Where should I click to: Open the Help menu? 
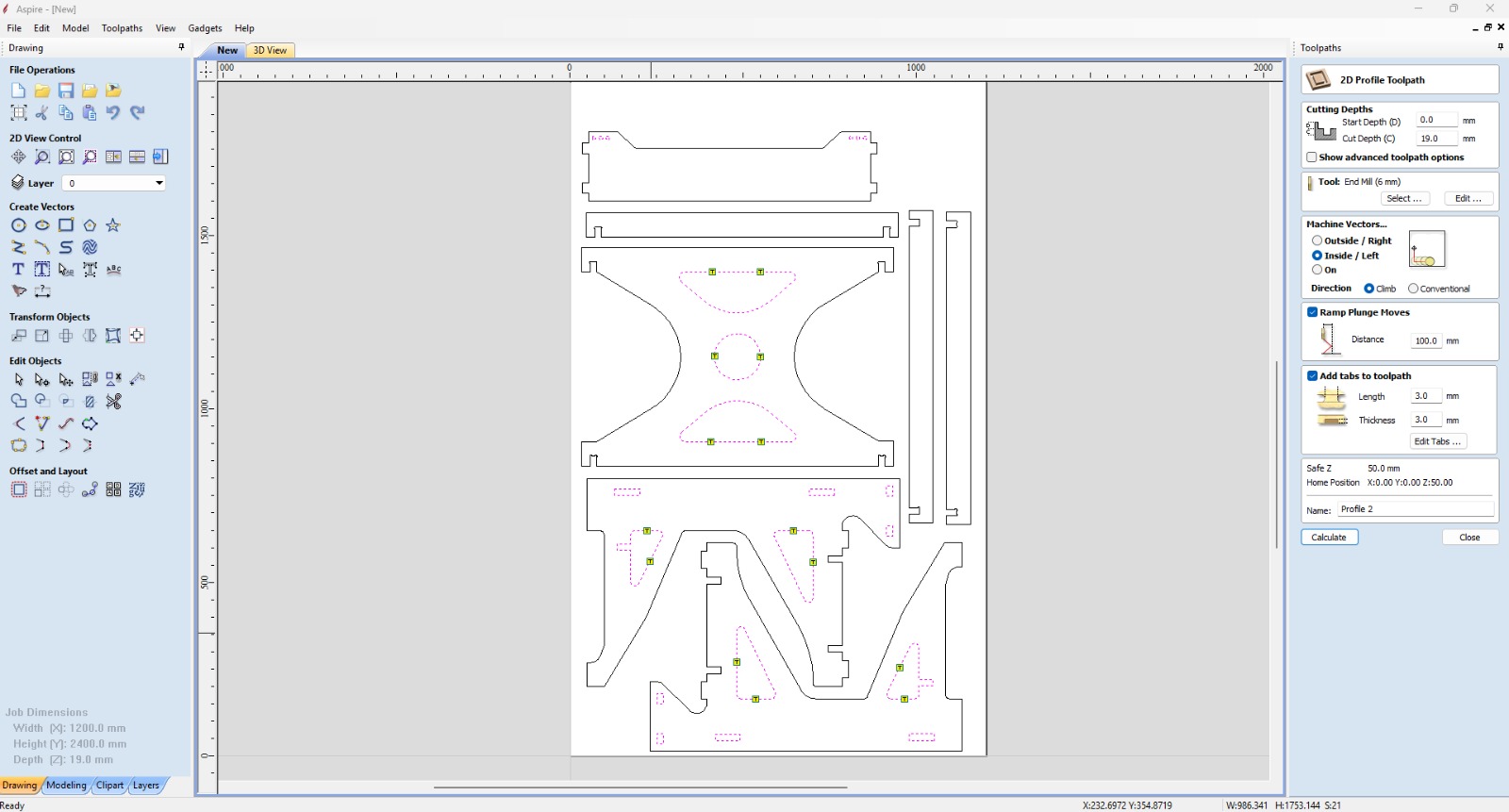coord(244,28)
